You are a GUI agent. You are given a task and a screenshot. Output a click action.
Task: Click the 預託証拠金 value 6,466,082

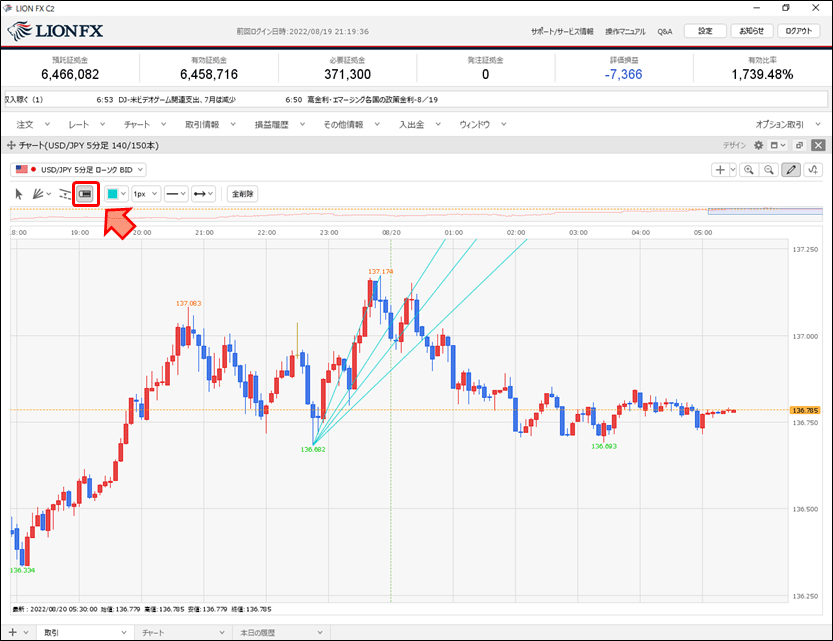pos(70,74)
